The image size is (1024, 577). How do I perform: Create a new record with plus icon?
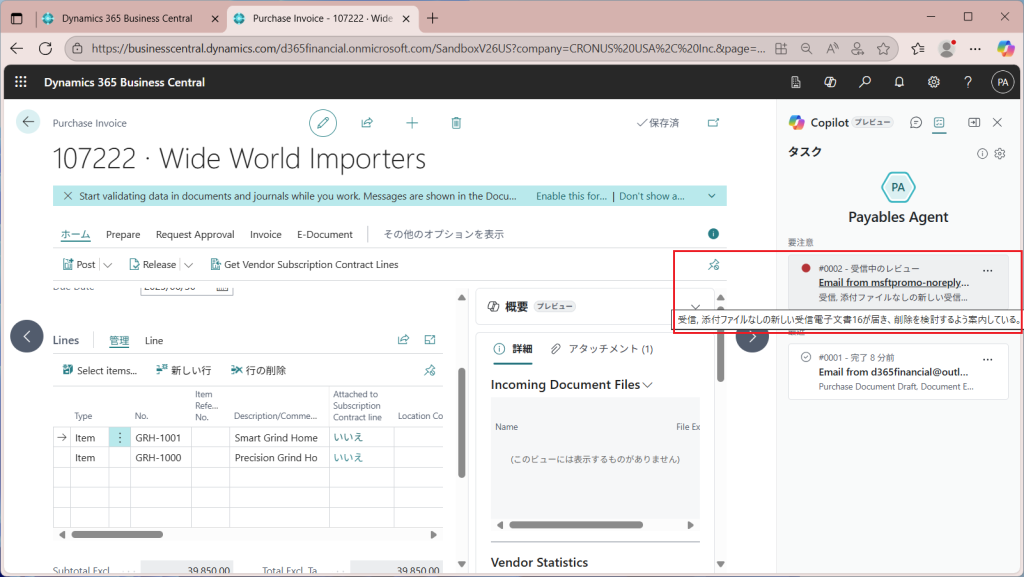tap(412, 123)
